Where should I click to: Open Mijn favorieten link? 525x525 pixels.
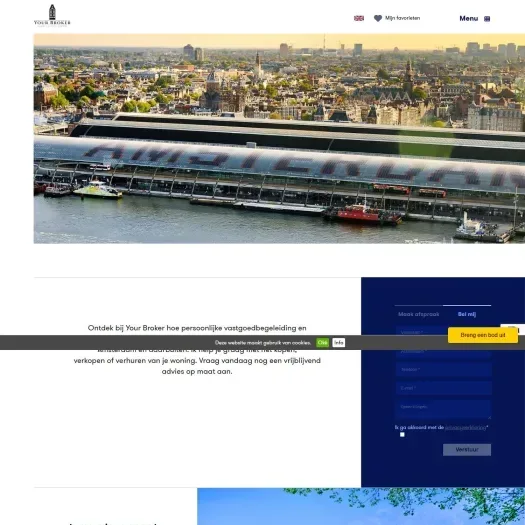402,18
